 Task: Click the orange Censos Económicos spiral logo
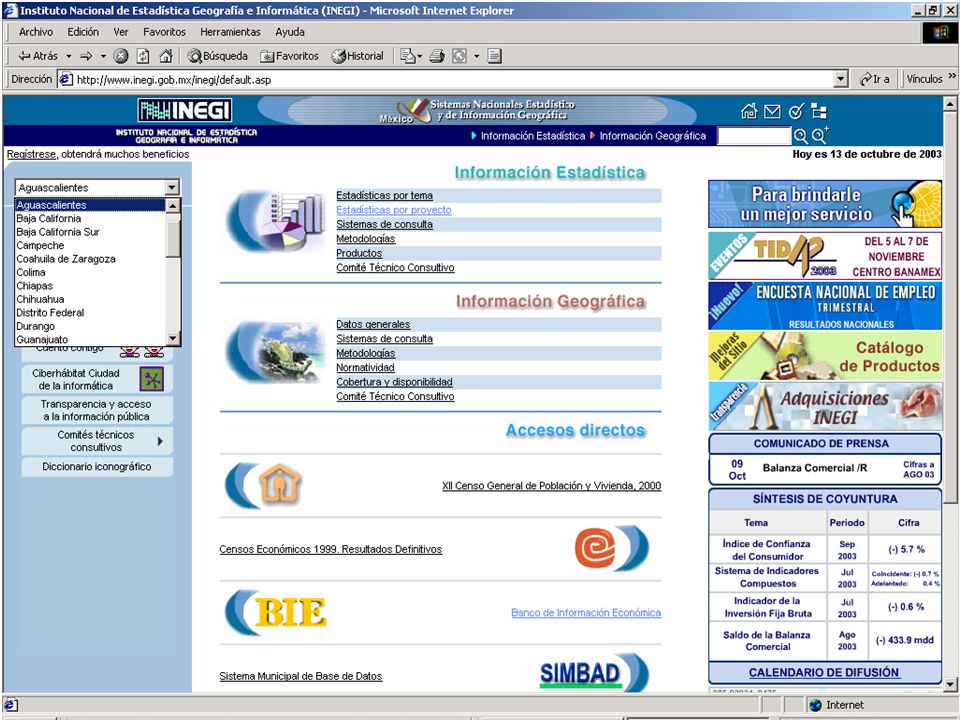click(x=596, y=547)
